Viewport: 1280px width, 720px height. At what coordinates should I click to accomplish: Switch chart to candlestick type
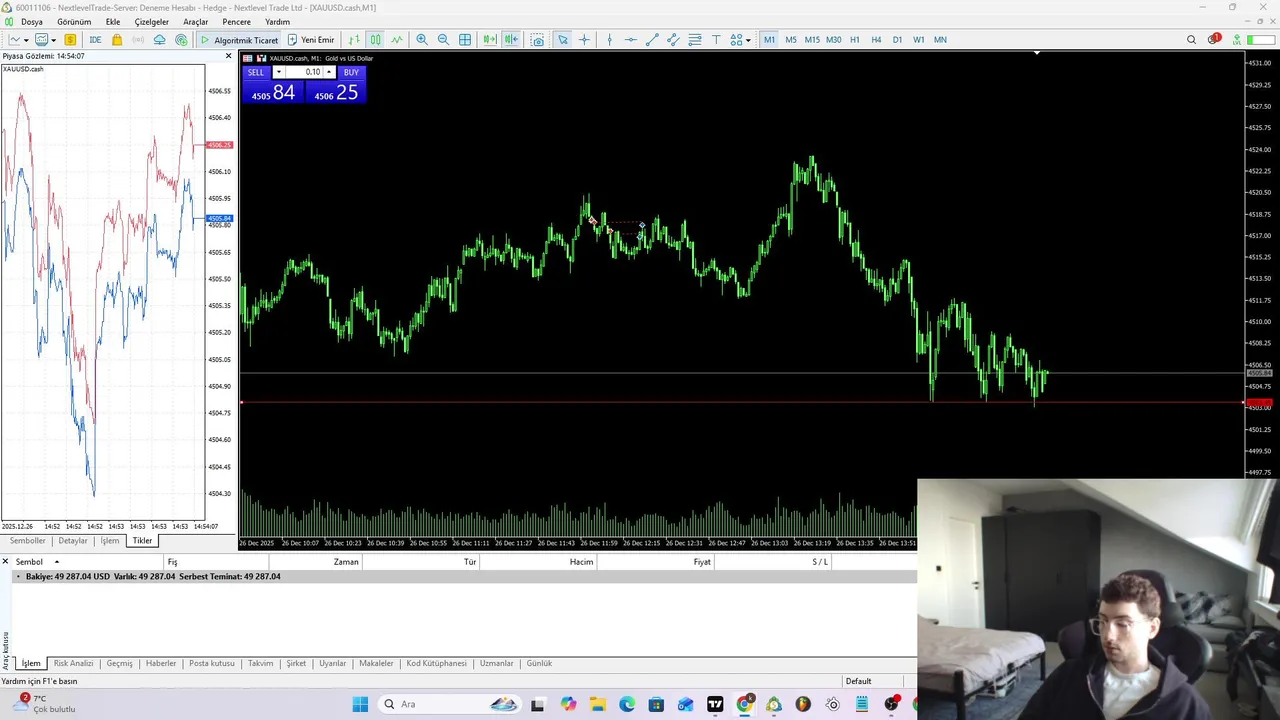[x=375, y=40]
